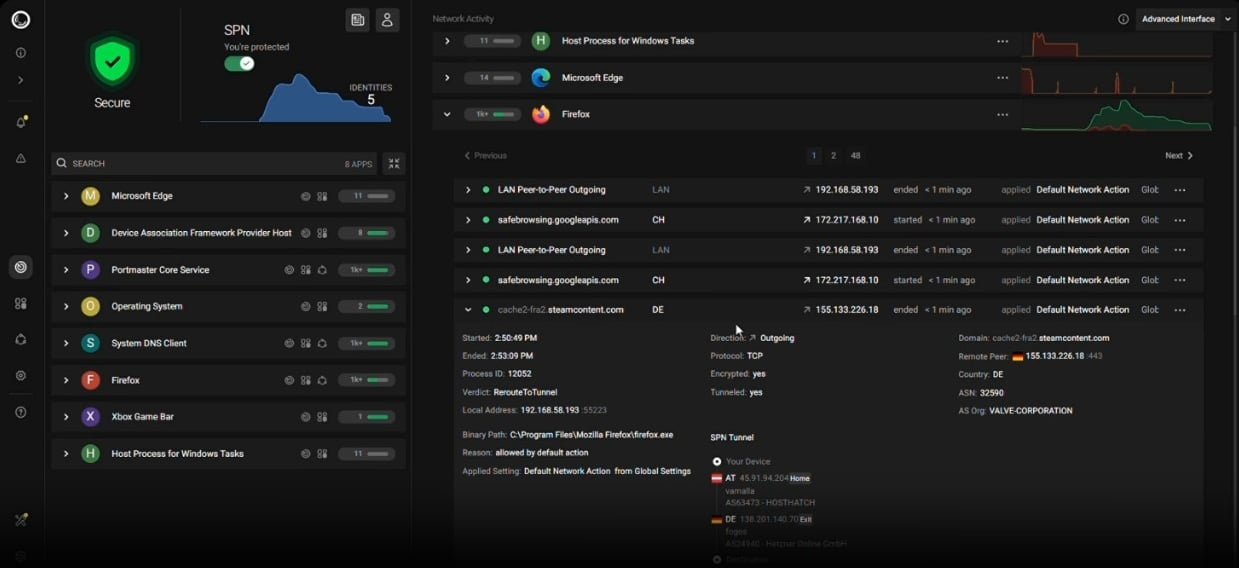Click the Portmaster logo in the sidebar
This screenshot has width=1239, height=568.
coord(21,19)
